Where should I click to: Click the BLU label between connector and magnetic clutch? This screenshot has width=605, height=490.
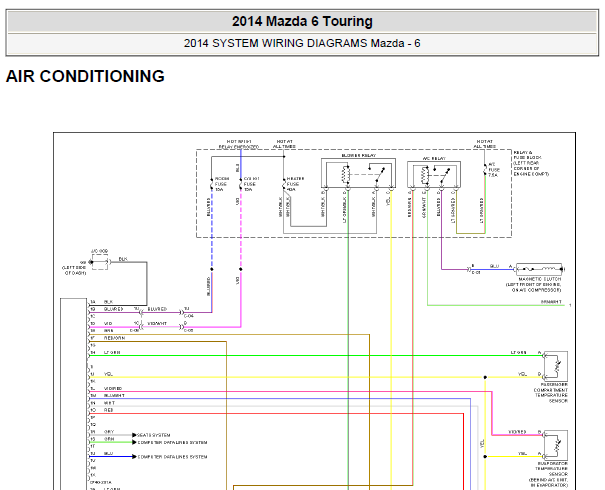pos(494,266)
